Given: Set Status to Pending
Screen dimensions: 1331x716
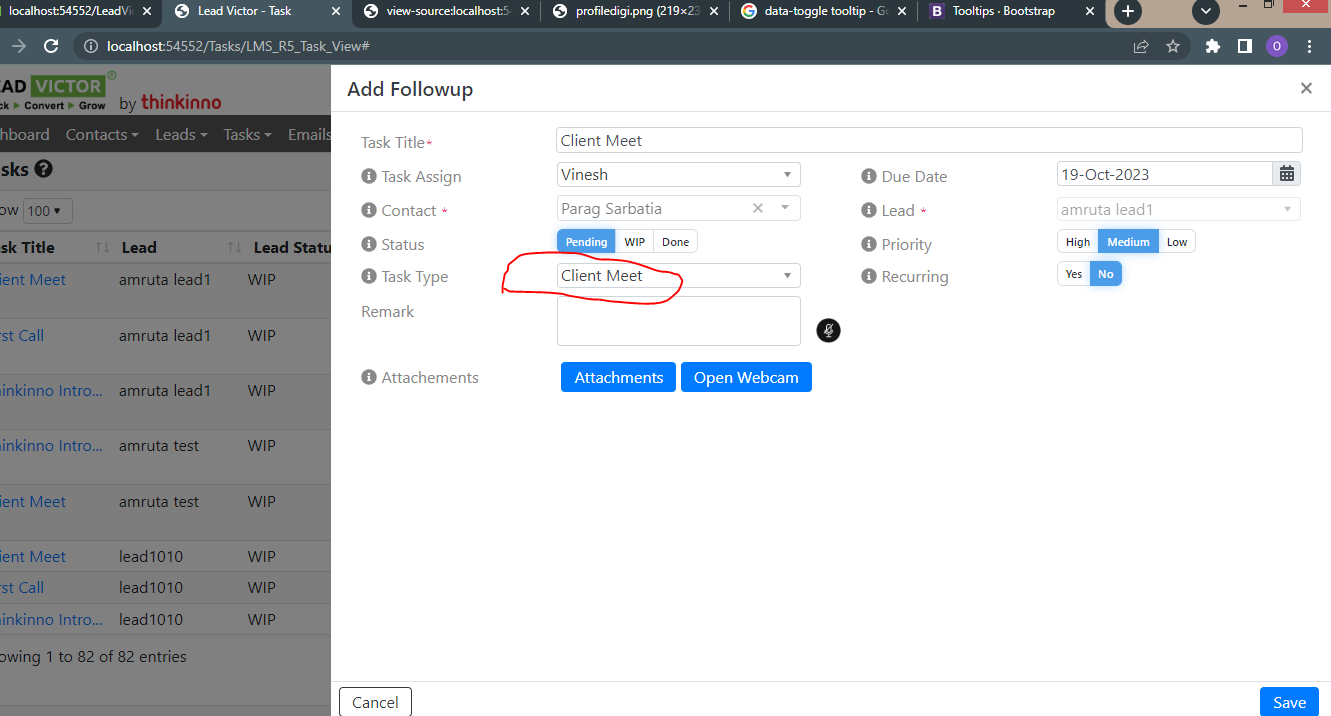Looking at the screenshot, I should tap(586, 242).
